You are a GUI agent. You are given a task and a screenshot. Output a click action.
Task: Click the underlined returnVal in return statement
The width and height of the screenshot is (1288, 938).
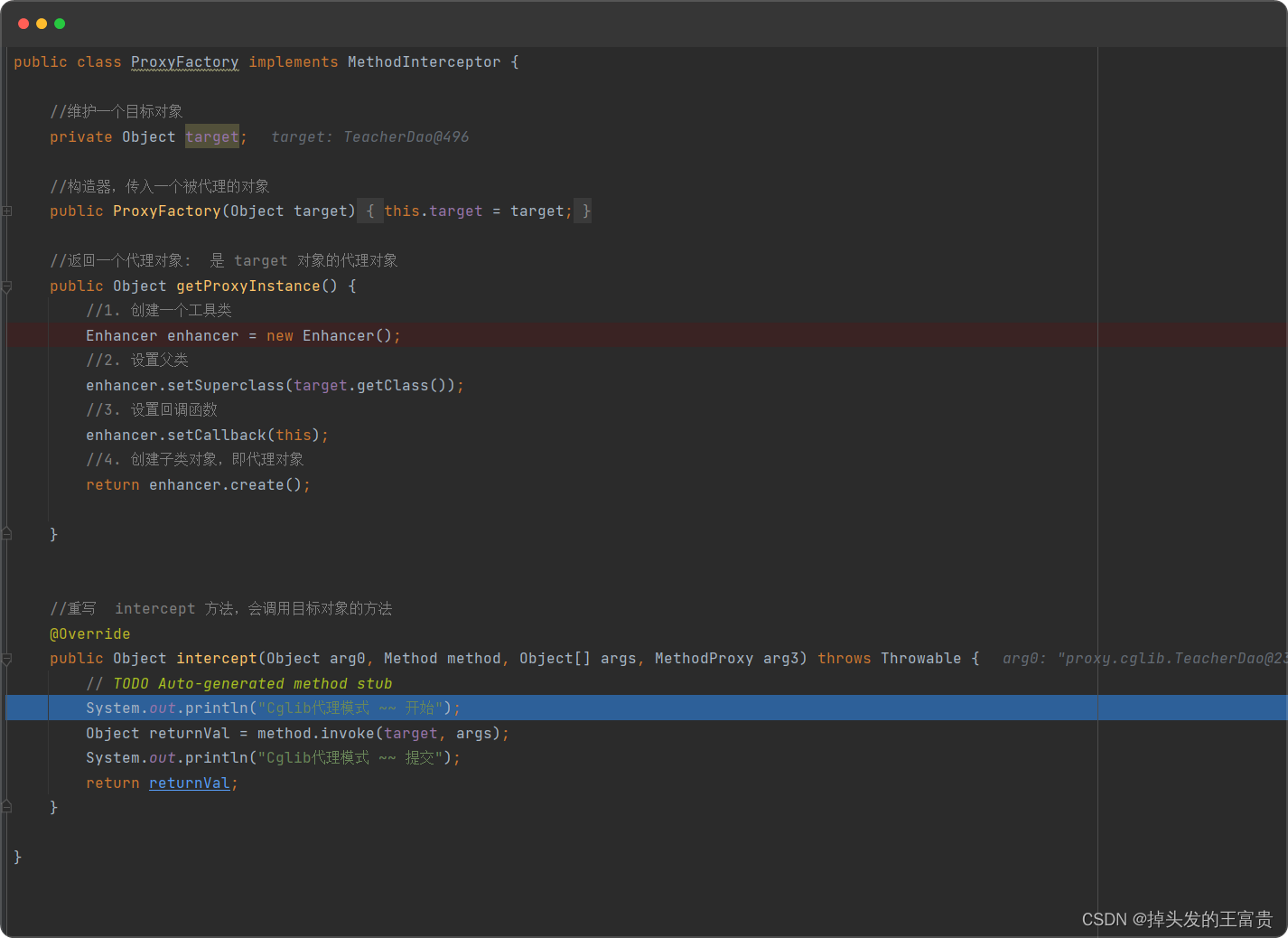click(189, 783)
